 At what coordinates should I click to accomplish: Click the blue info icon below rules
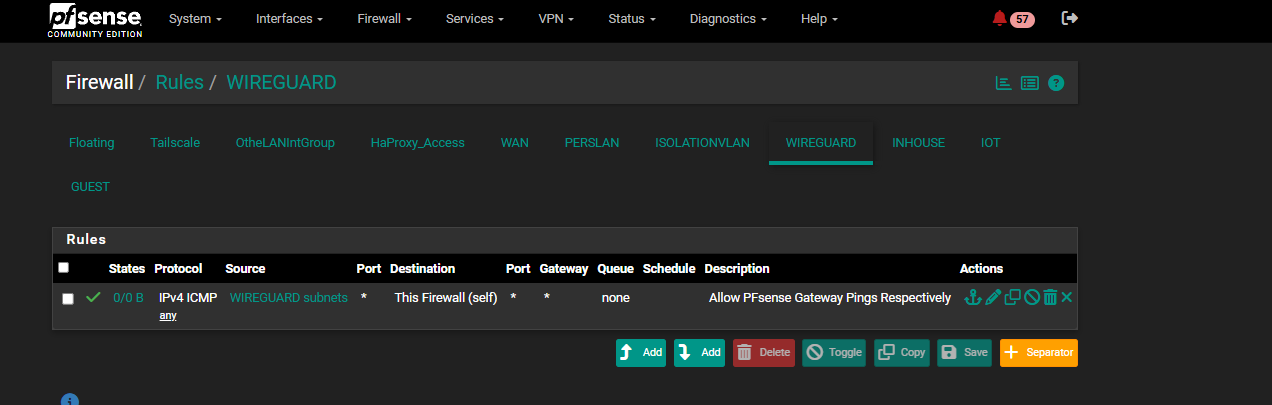(69, 400)
